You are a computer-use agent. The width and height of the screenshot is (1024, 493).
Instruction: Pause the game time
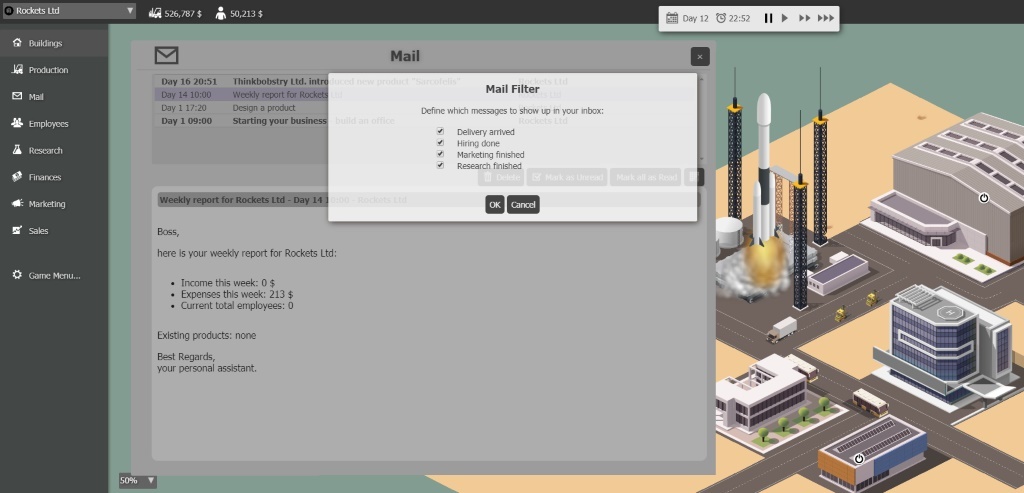pyautogui.click(x=768, y=18)
